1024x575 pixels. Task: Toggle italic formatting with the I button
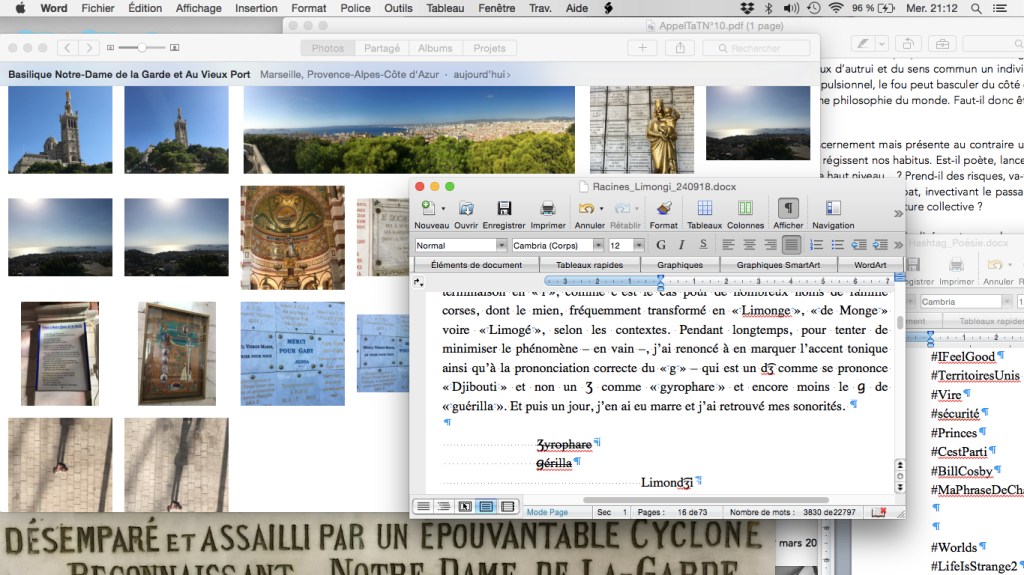click(680, 245)
